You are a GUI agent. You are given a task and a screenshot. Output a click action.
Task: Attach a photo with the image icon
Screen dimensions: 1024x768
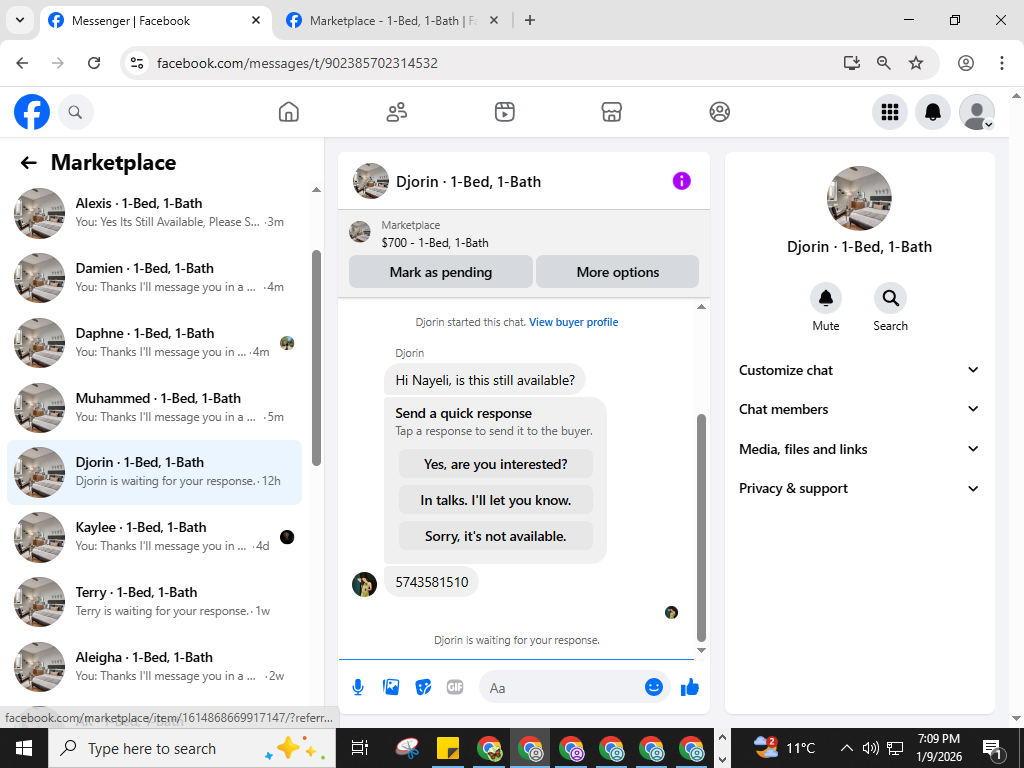(x=391, y=687)
